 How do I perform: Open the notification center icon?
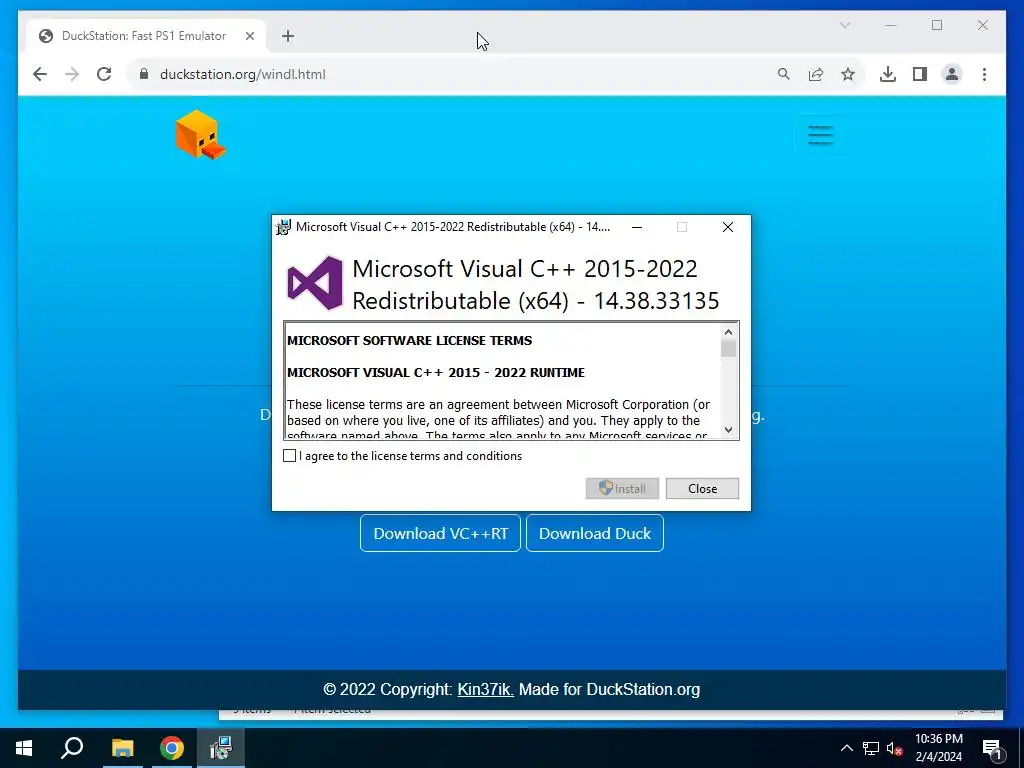coord(993,748)
